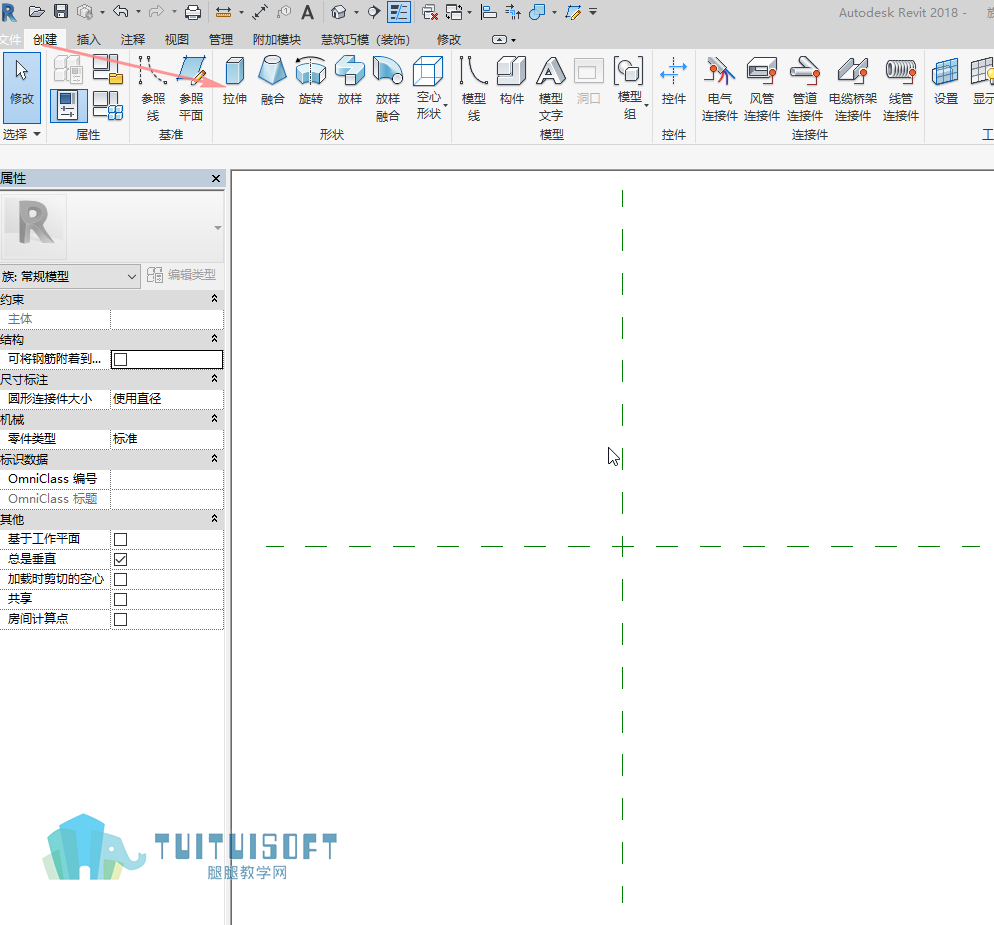
Task: Switch to the 注释 ribbon tab
Action: pyautogui.click(x=132, y=39)
